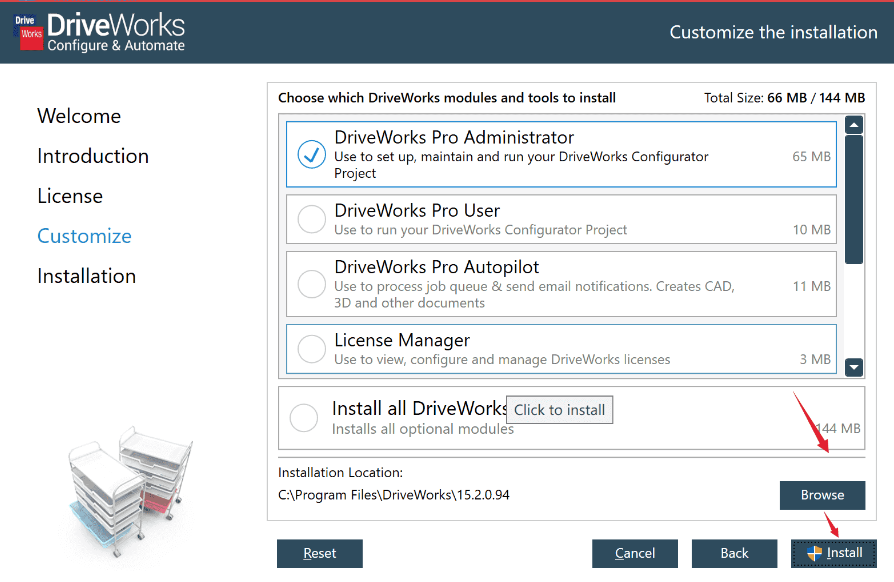Reset the module selections
This screenshot has width=894, height=582.
(x=319, y=553)
